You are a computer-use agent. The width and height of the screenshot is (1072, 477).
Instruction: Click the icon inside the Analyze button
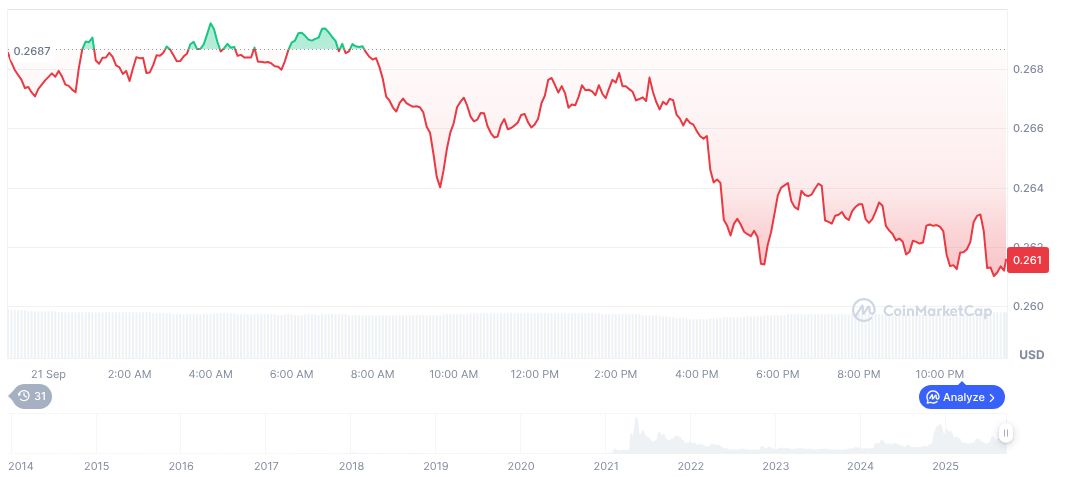[933, 397]
